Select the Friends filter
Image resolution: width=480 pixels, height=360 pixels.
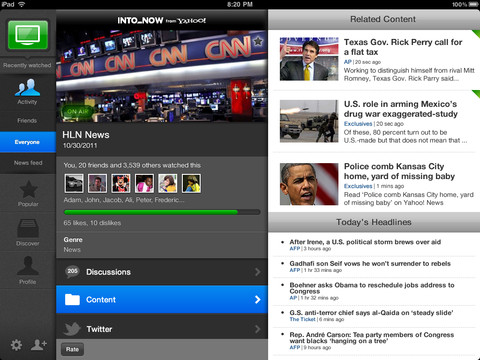28,121
